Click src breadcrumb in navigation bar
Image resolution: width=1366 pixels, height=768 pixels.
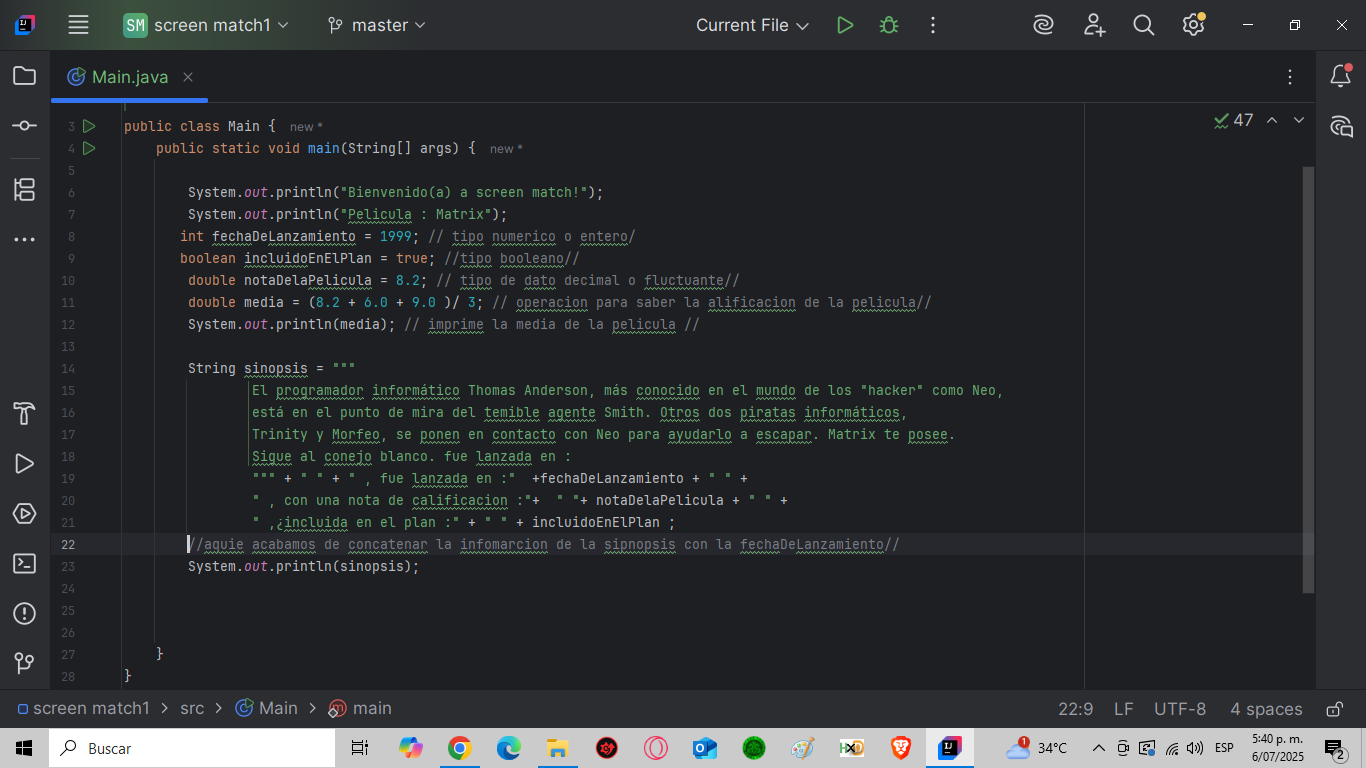[x=192, y=708]
